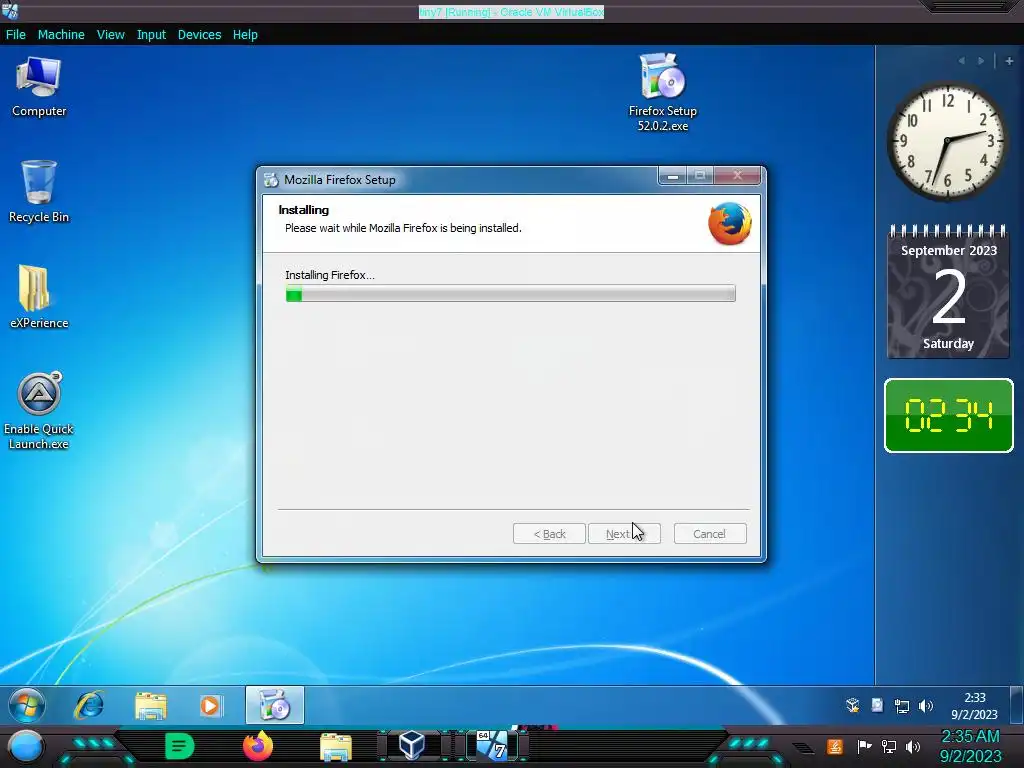Select the Recycle Bin desktop icon

point(39,192)
